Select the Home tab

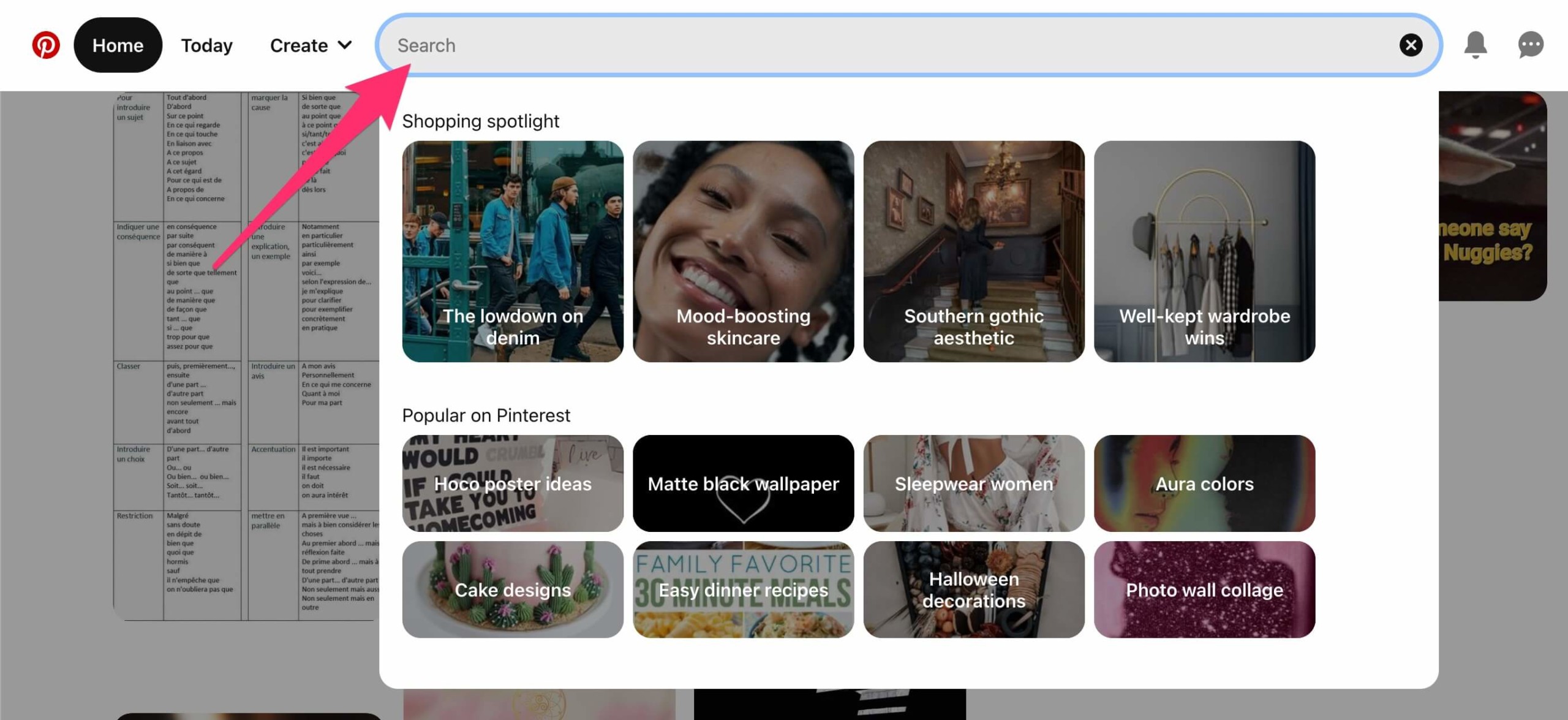pos(117,44)
